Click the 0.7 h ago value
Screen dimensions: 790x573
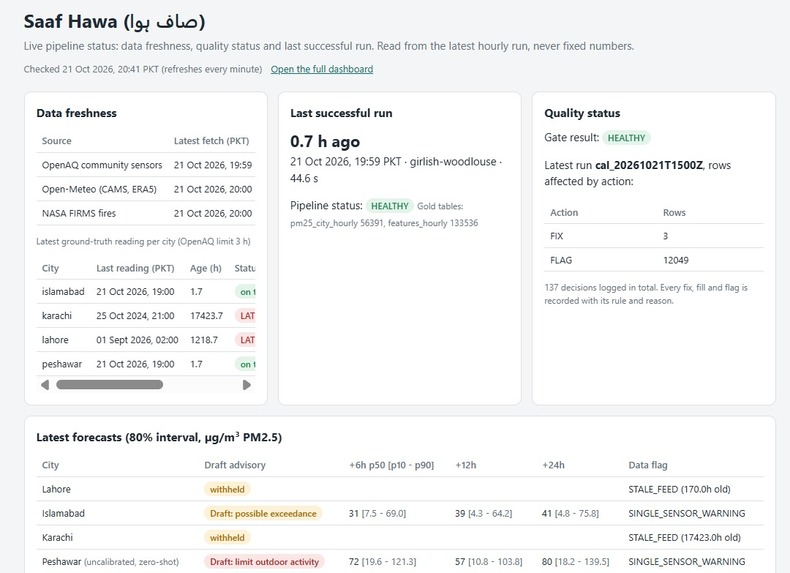point(325,142)
